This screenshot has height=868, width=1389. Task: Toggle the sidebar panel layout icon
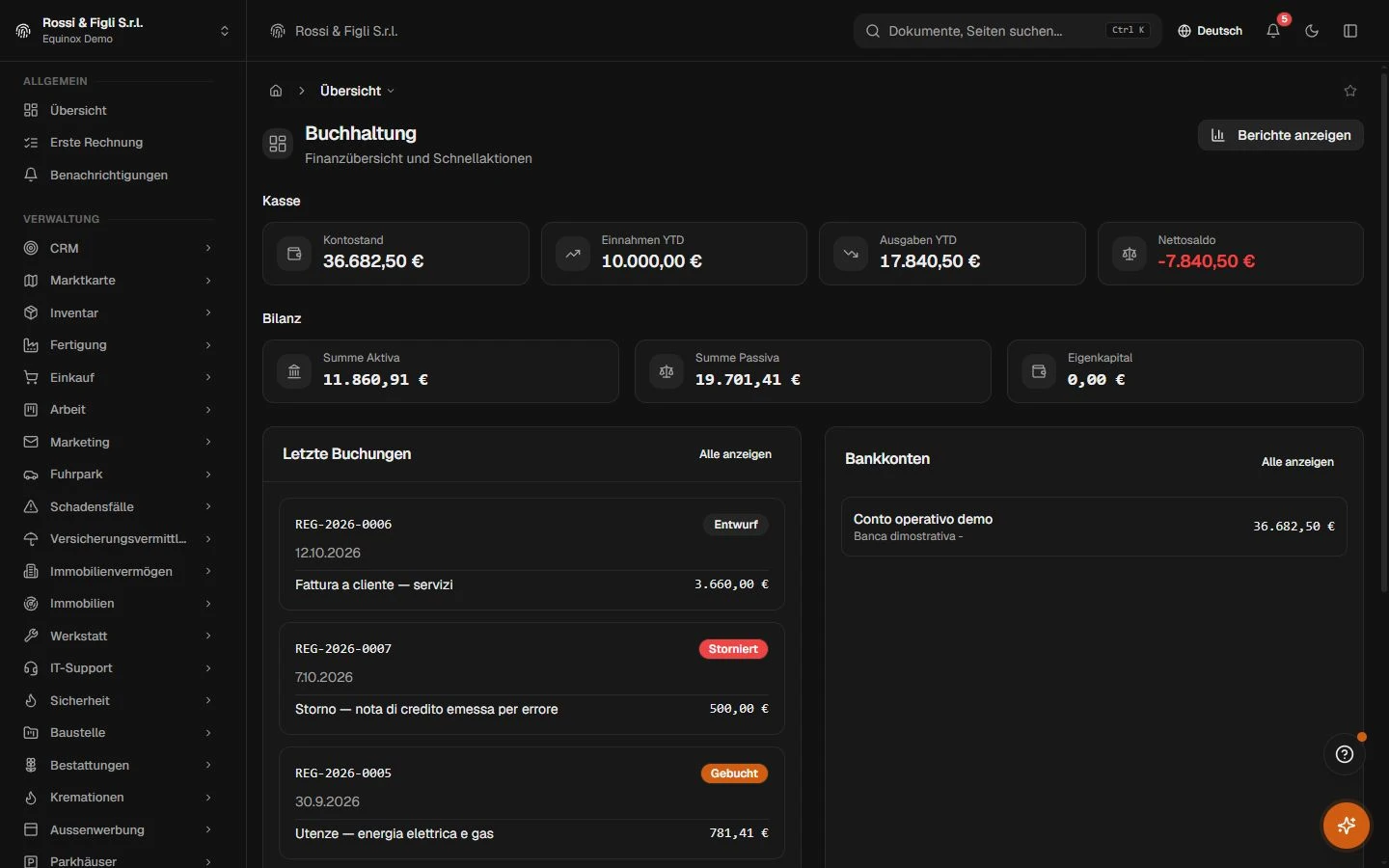click(x=1350, y=31)
